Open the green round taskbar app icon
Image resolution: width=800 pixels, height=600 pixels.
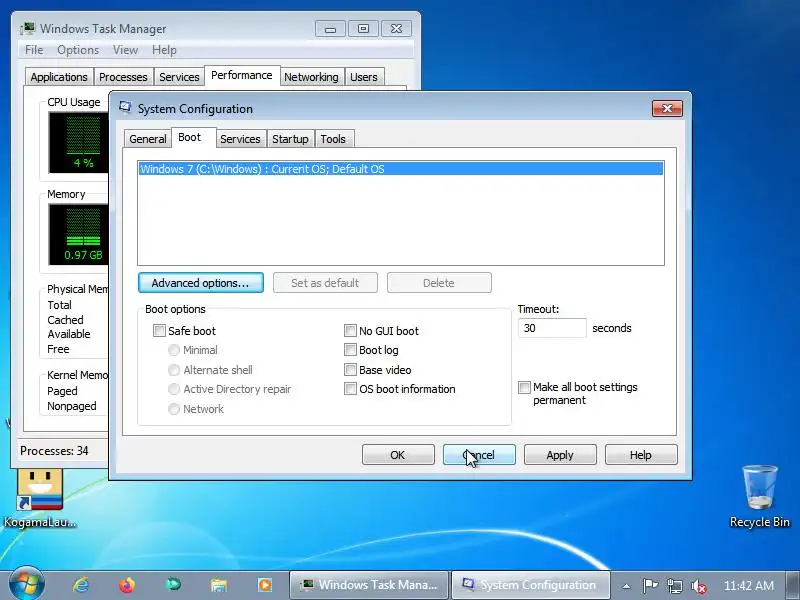tap(173, 585)
